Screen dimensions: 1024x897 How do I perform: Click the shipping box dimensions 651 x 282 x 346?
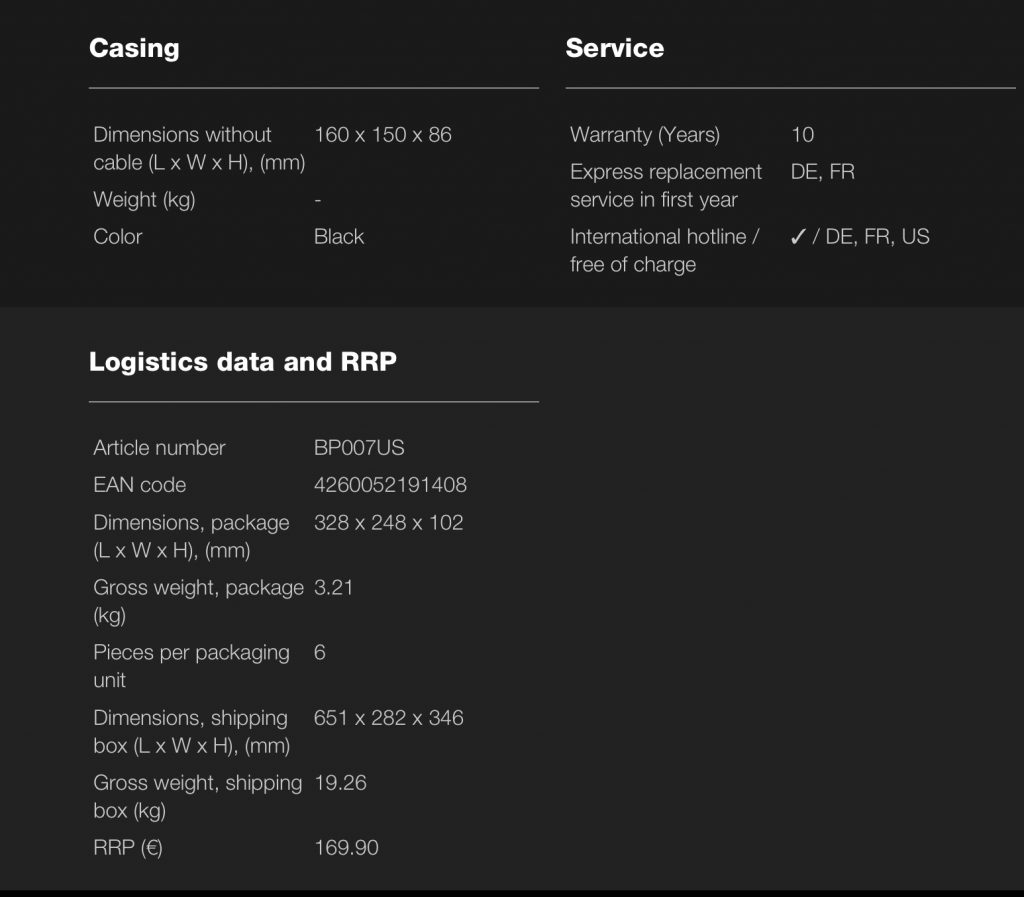coord(388,718)
